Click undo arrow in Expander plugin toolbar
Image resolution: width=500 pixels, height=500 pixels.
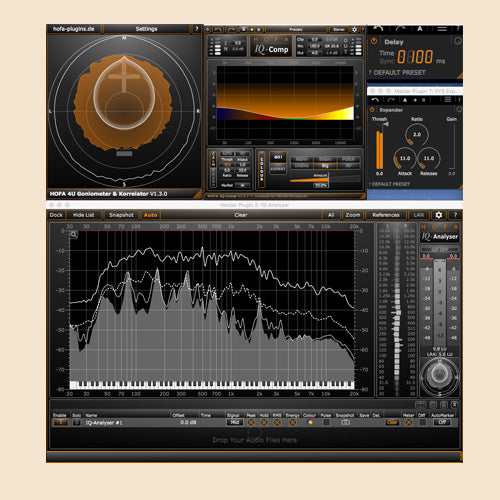click(x=375, y=100)
